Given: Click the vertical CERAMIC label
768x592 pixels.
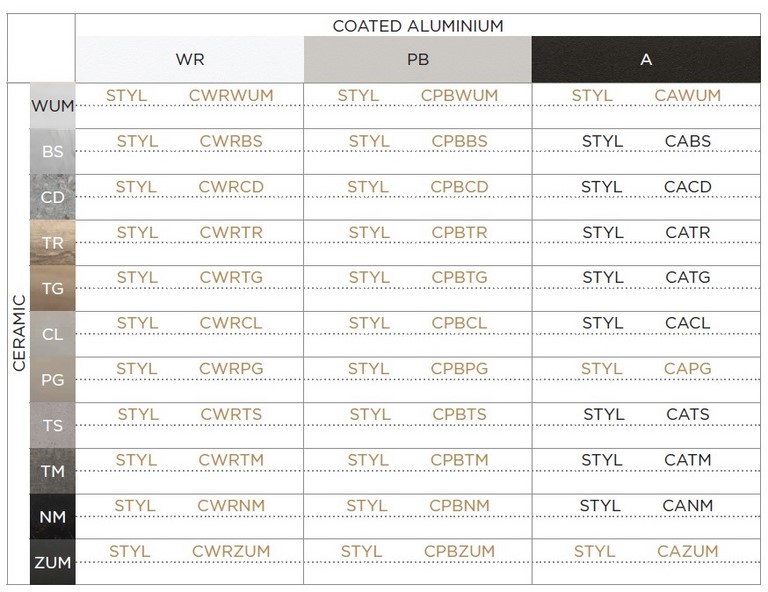Looking at the screenshot, I should point(19,333).
